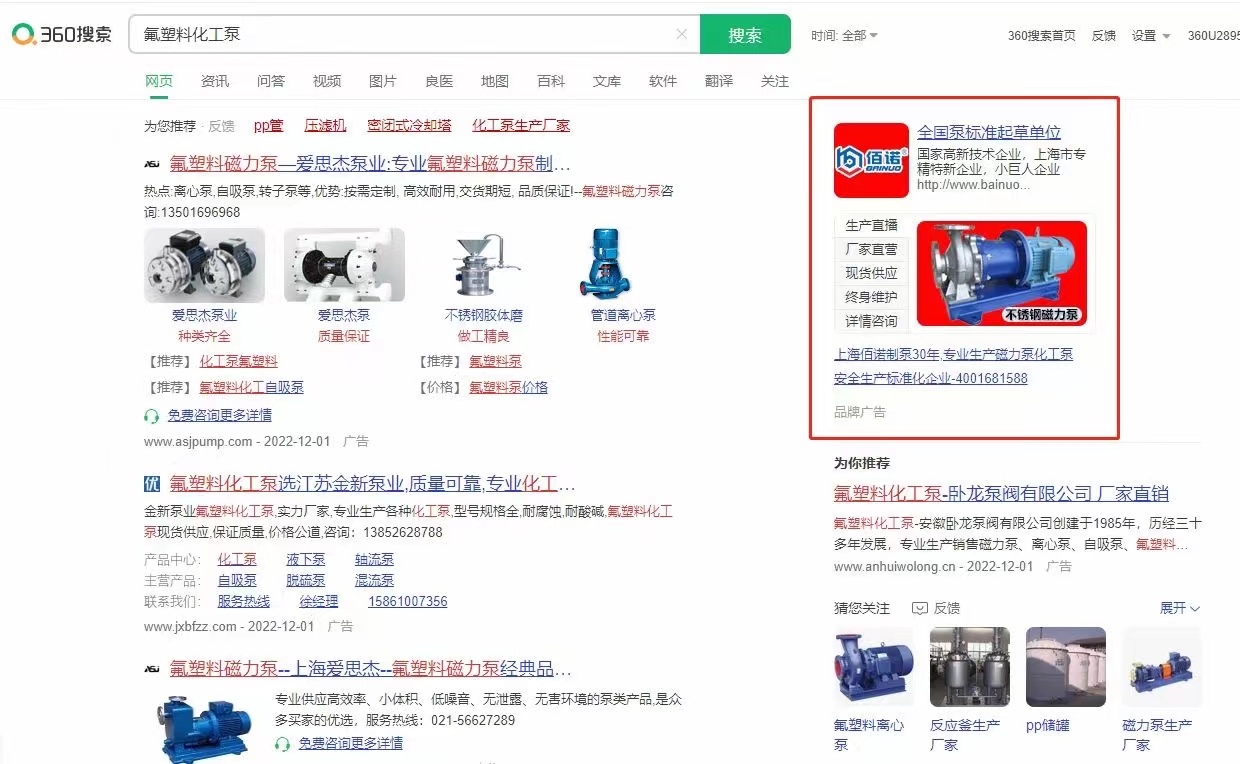Click the 搜索 button
The image size is (1240, 764).
coord(745,34)
